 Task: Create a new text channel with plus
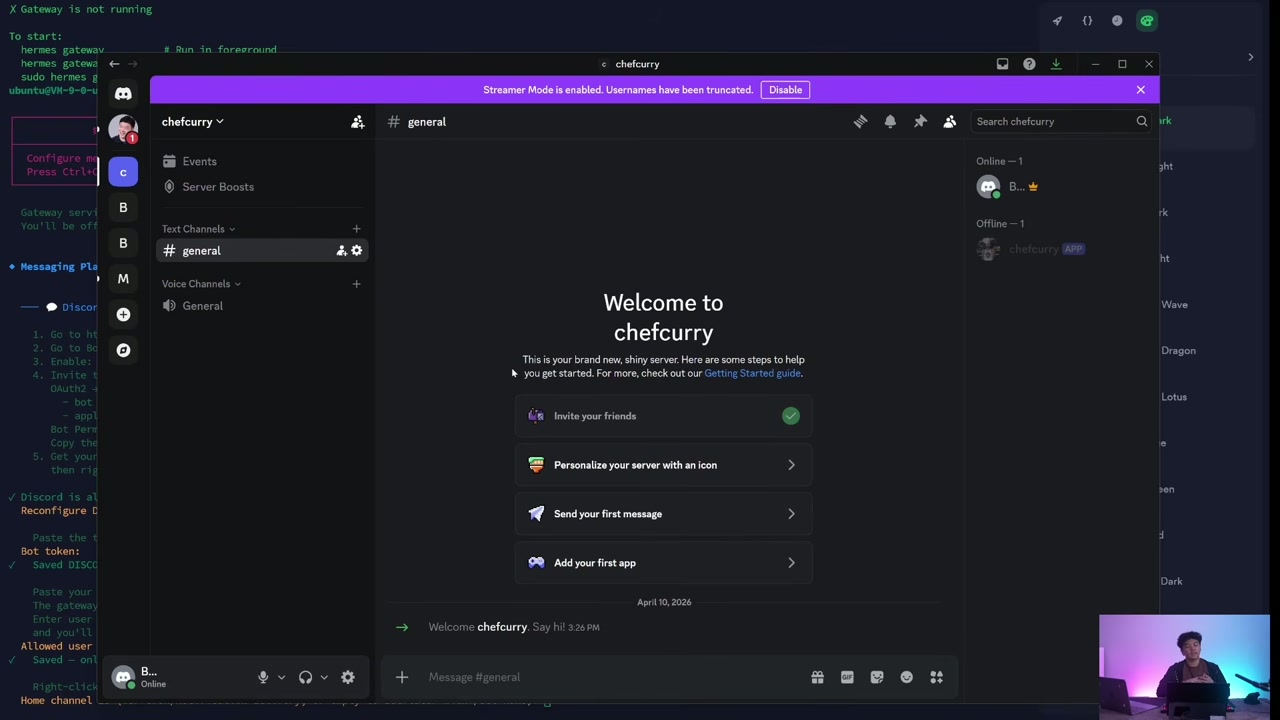(x=356, y=229)
